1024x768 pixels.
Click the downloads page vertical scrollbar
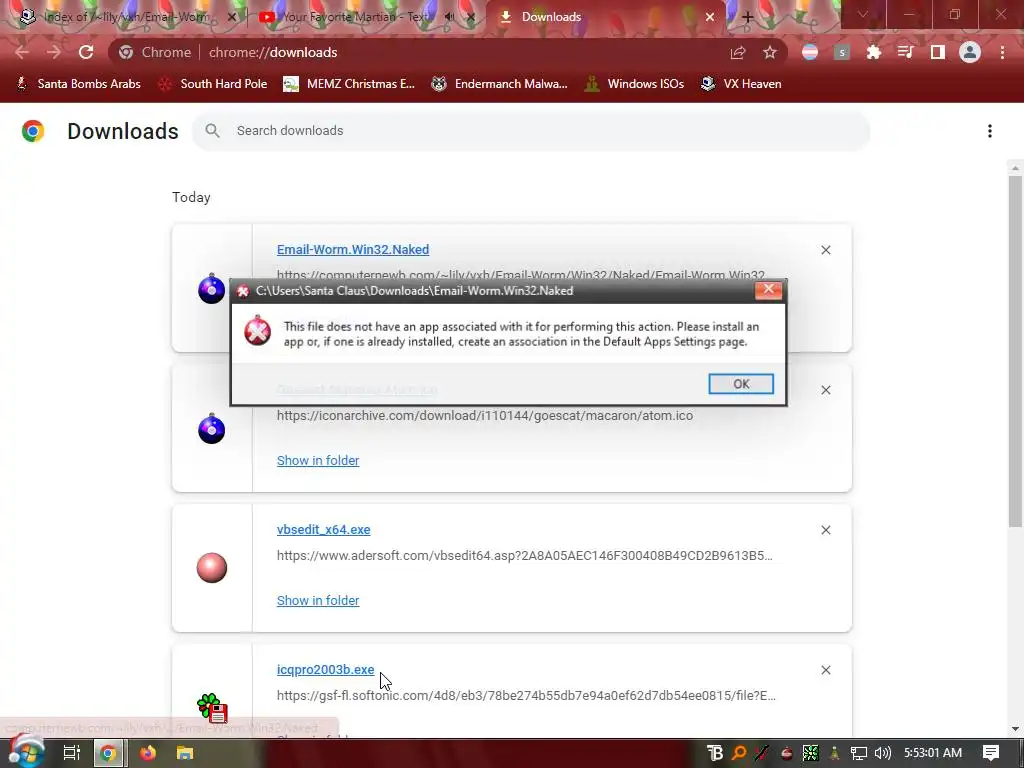point(1015,351)
